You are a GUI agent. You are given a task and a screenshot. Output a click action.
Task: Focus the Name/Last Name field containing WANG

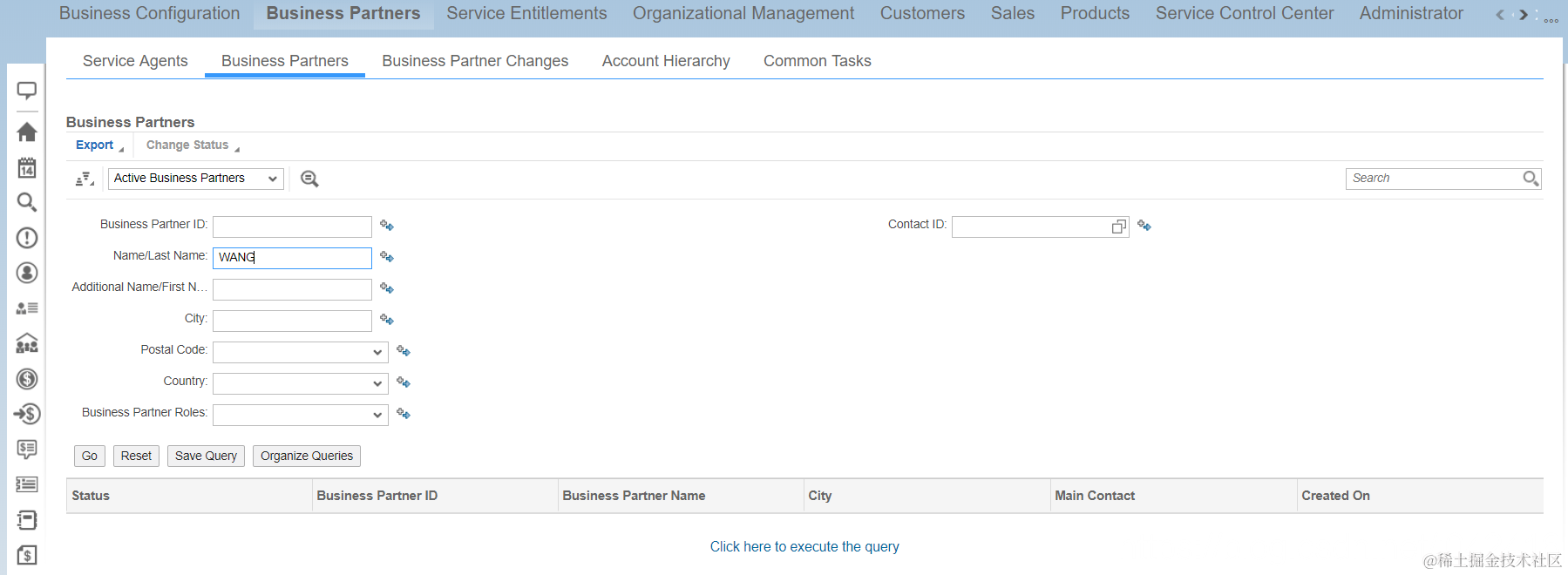(292, 258)
